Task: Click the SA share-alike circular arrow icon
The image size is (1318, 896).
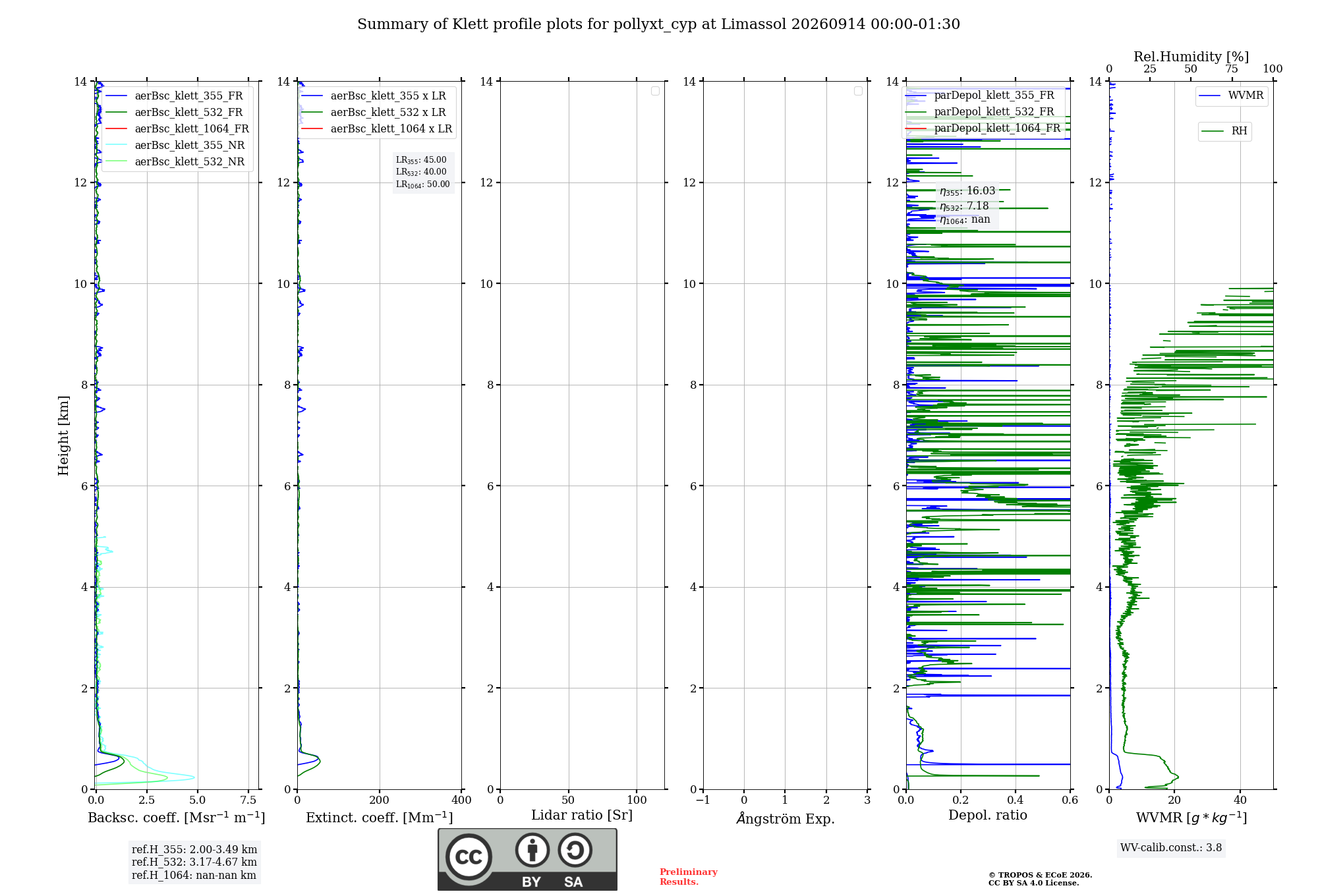Action: tap(575, 850)
